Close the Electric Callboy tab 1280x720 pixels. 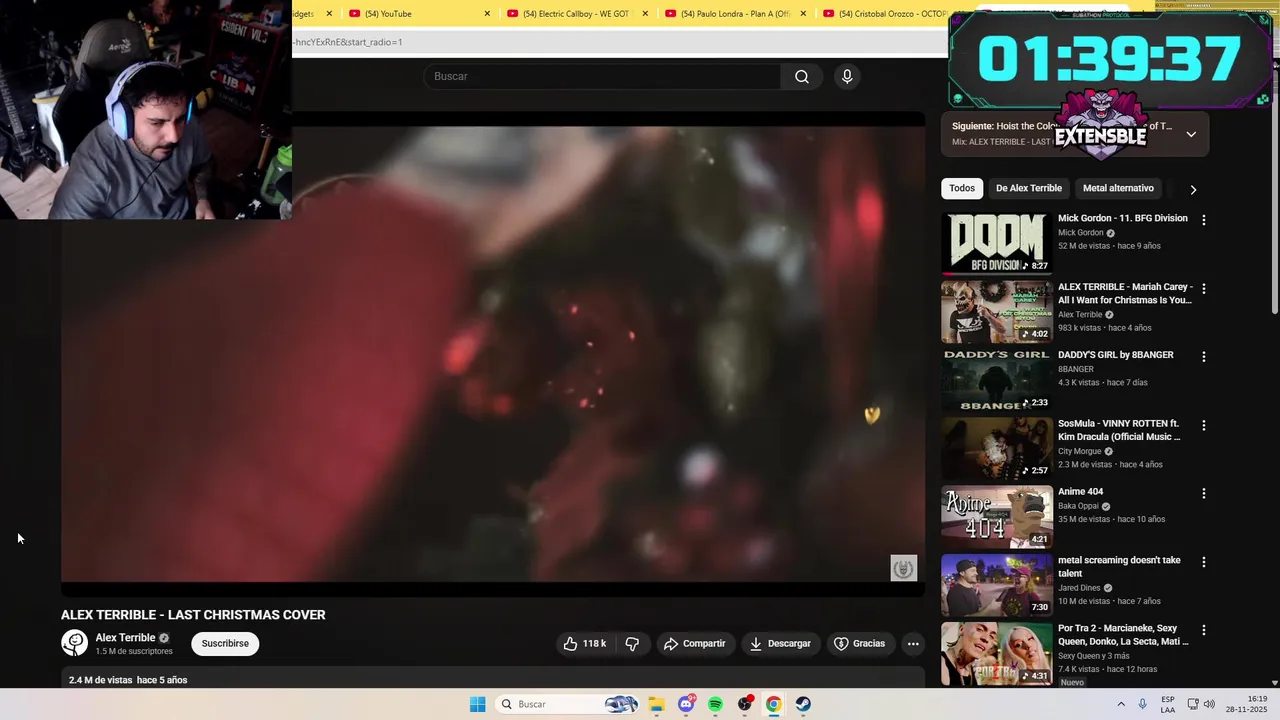(x=645, y=14)
